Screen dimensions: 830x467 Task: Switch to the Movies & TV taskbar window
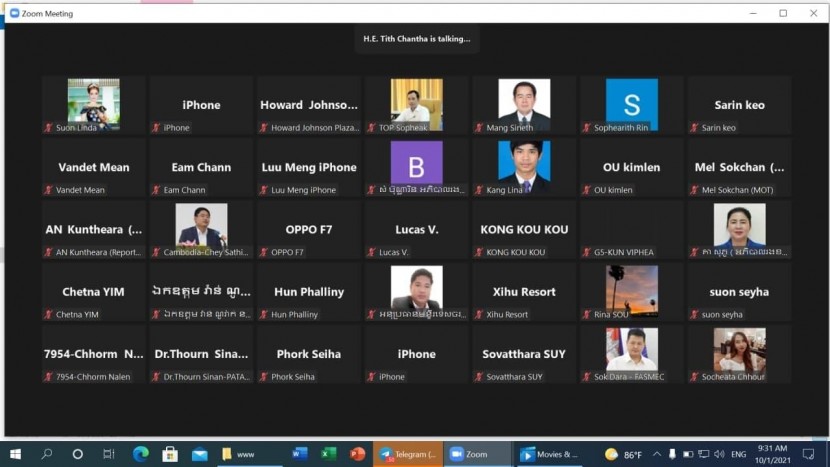pos(549,454)
